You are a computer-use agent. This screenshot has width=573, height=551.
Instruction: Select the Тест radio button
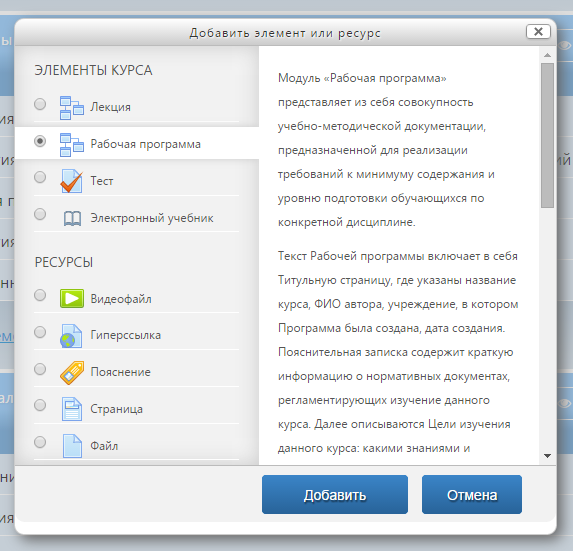click(40, 177)
